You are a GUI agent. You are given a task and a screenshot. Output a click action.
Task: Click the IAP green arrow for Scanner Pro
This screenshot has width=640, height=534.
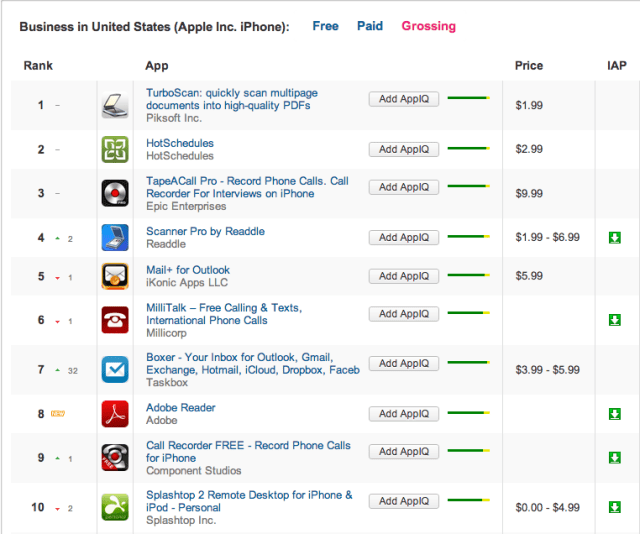(x=615, y=238)
